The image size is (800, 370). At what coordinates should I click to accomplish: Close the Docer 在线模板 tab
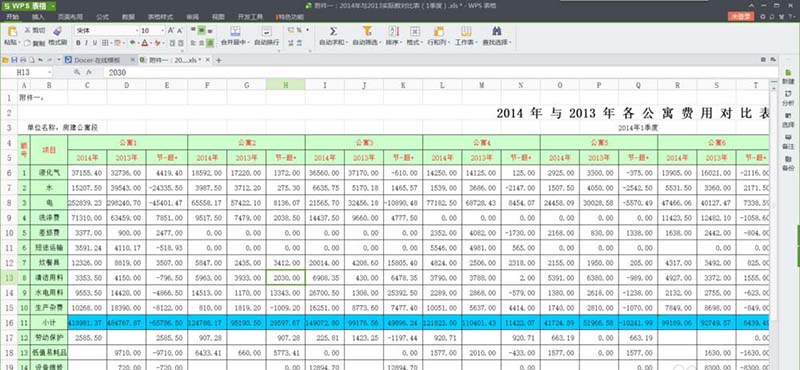click(x=133, y=60)
